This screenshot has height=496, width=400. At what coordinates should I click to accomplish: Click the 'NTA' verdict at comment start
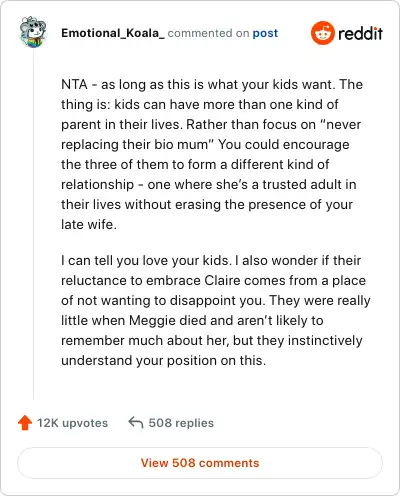pyautogui.click(x=74, y=84)
